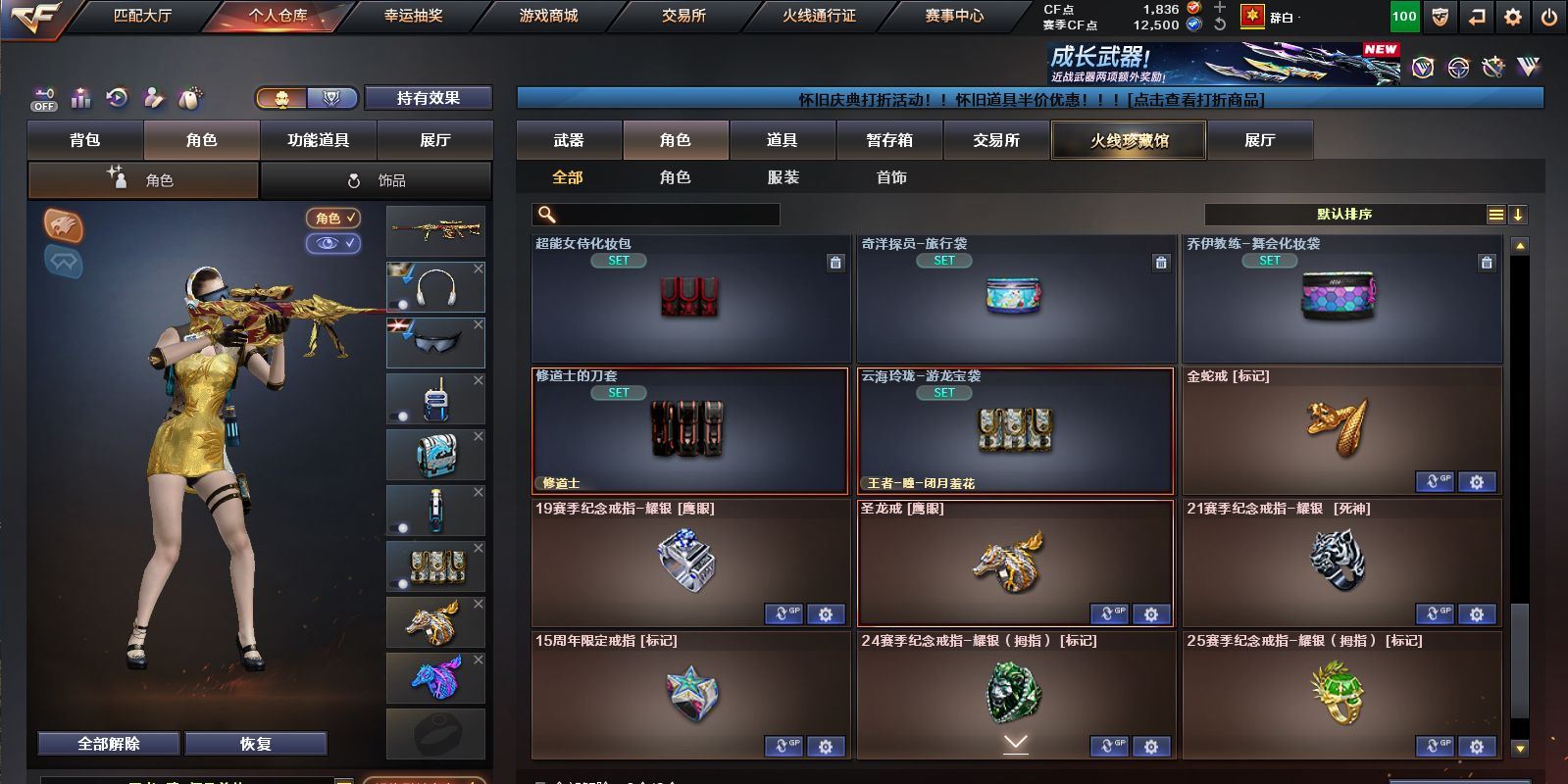1568x784 pixels.
Task: Switch to 火线珍藏馆 tab
Action: point(1129,140)
